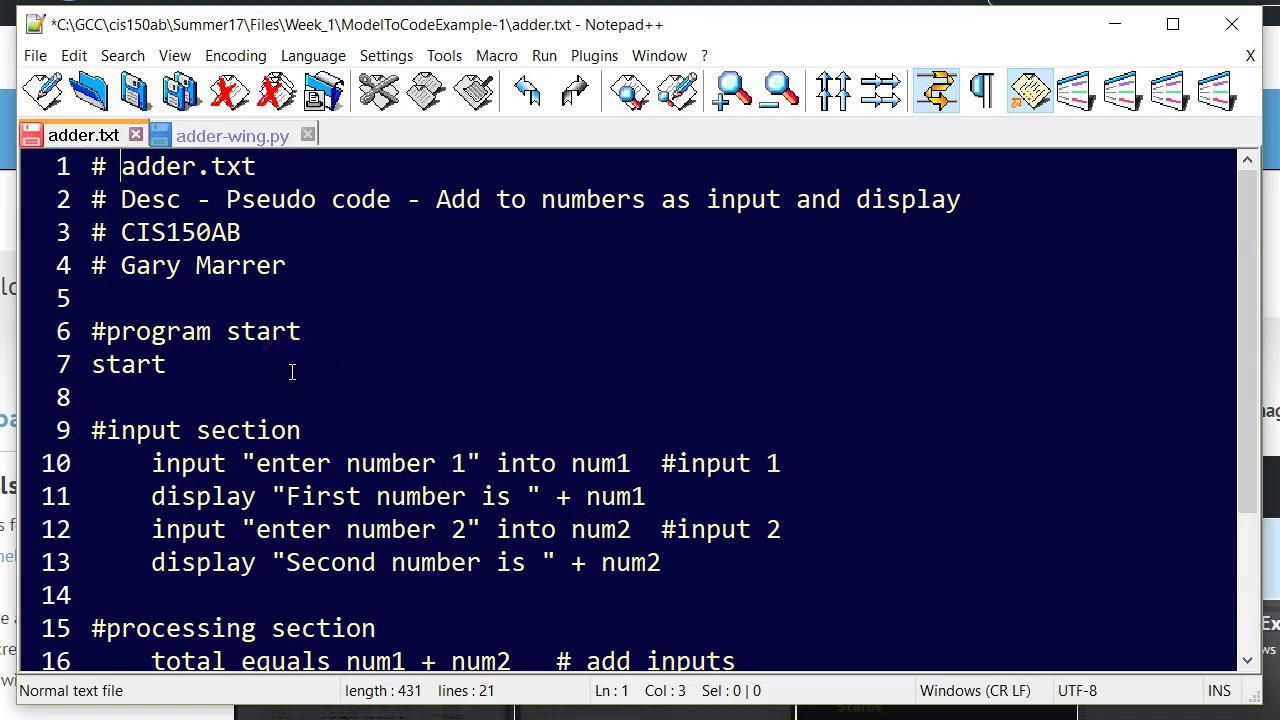The width and height of the screenshot is (1280, 720).
Task: Open the Run menu
Action: tap(544, 56)
